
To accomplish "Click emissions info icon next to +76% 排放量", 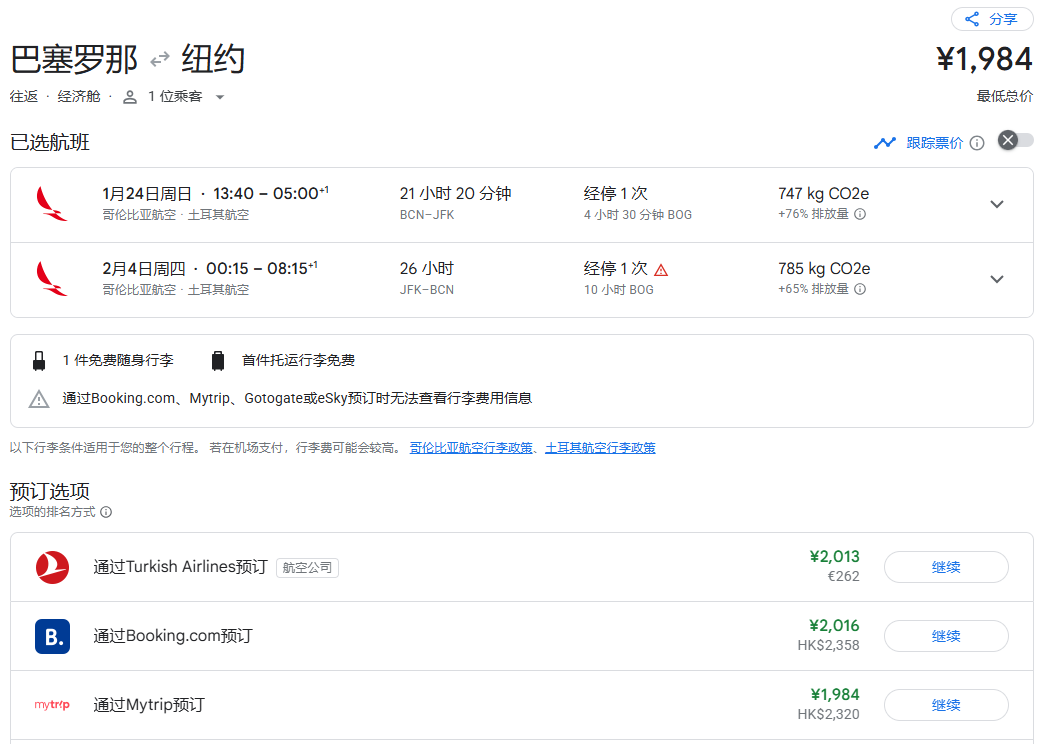I will (861, 214).
